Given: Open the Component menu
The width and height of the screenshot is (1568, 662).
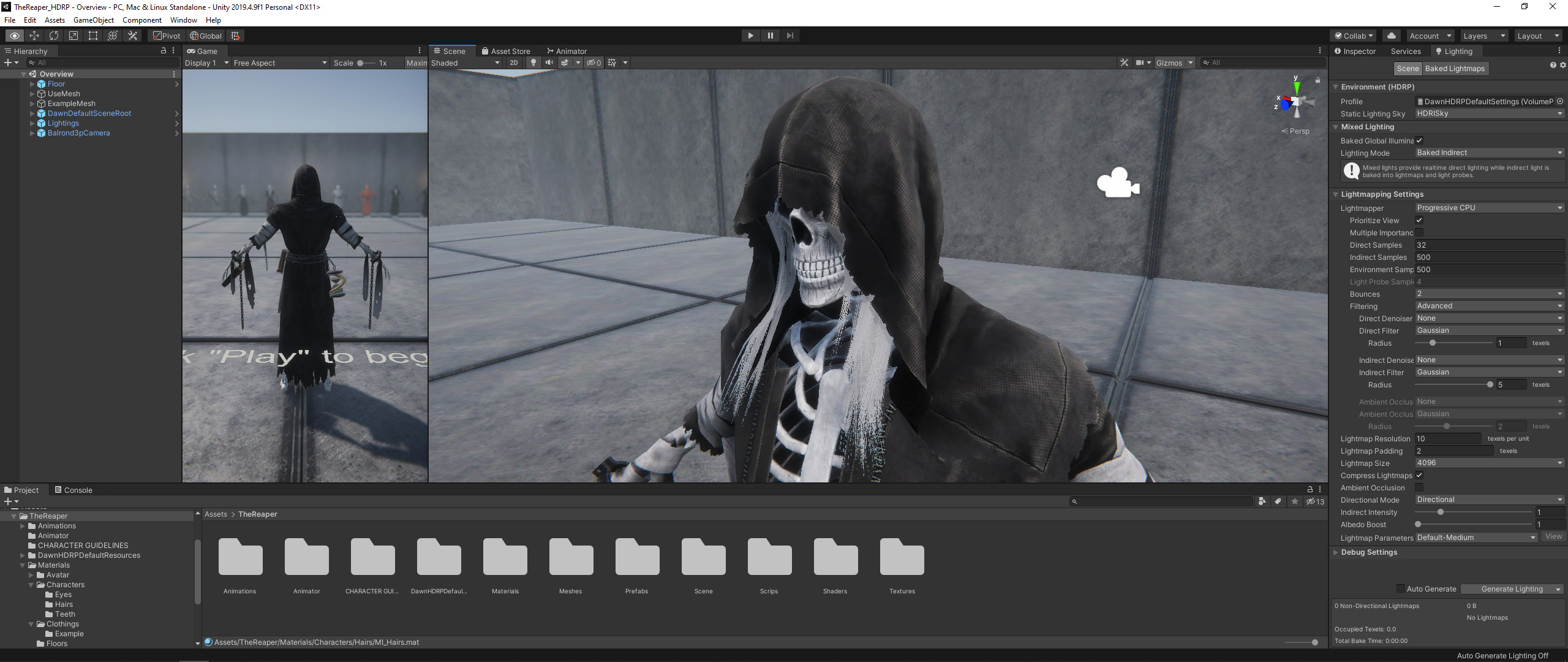Looking at the screenshot, I should pos(141,20).
